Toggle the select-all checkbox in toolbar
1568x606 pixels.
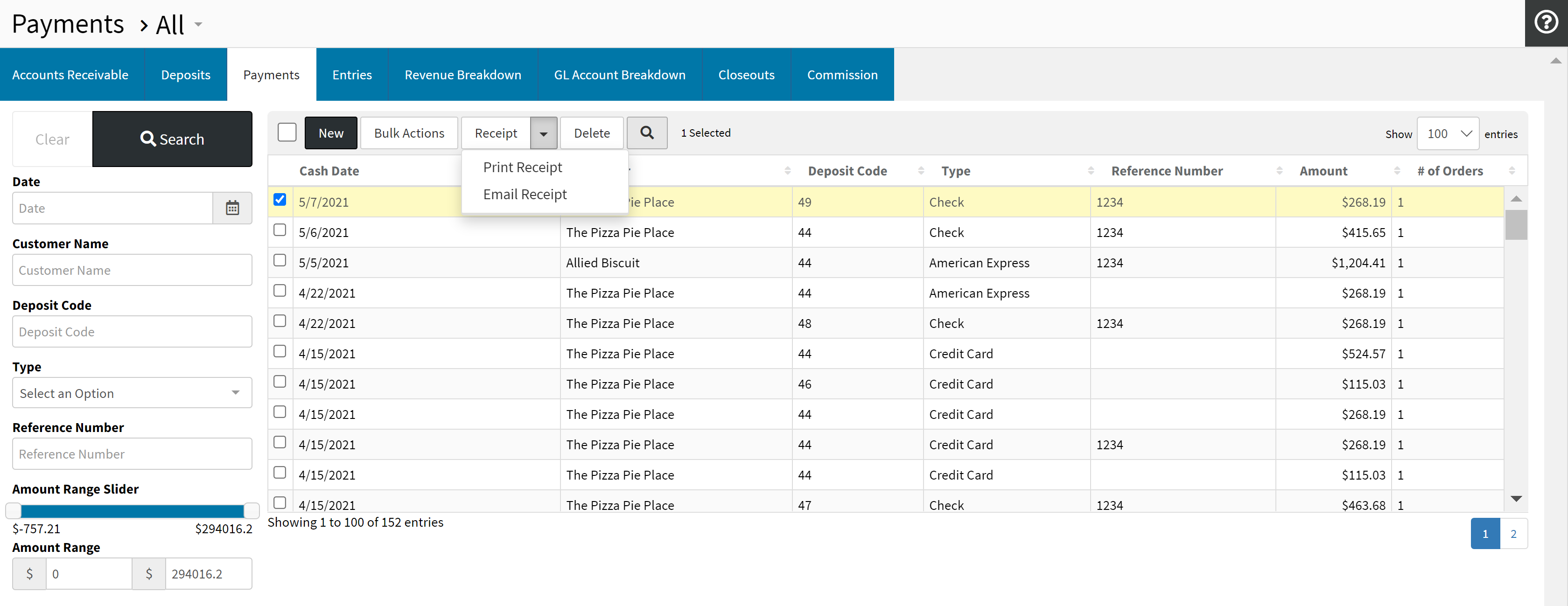(x=287, y=132)
